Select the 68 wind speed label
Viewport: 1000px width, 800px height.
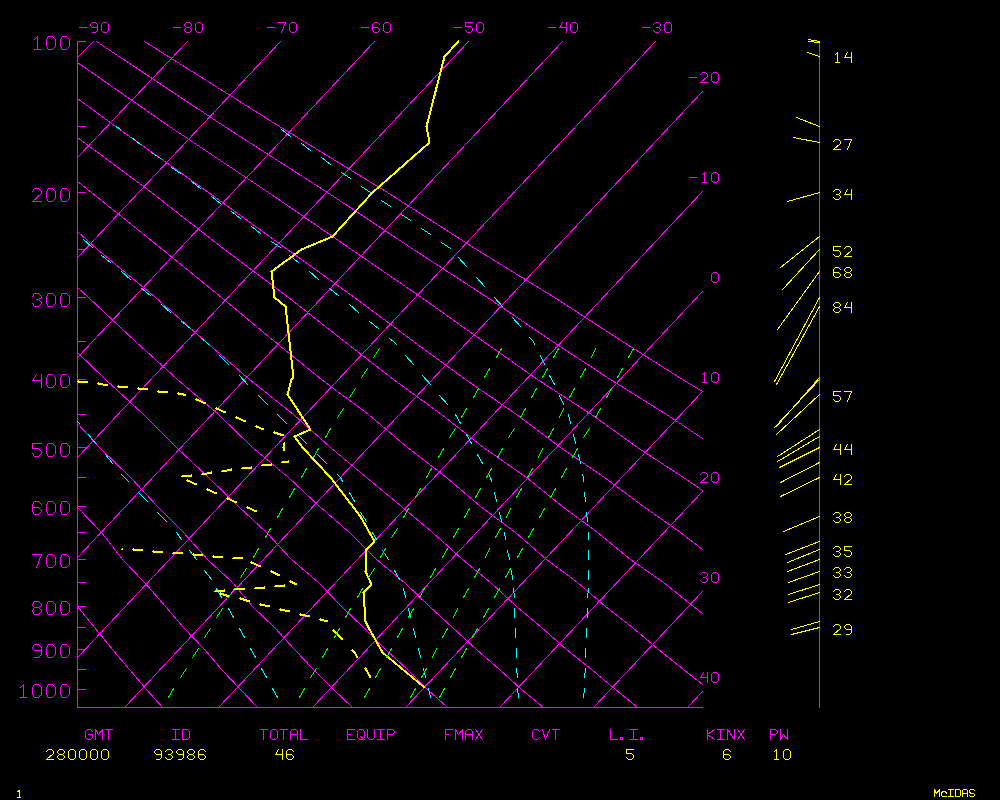842,273
